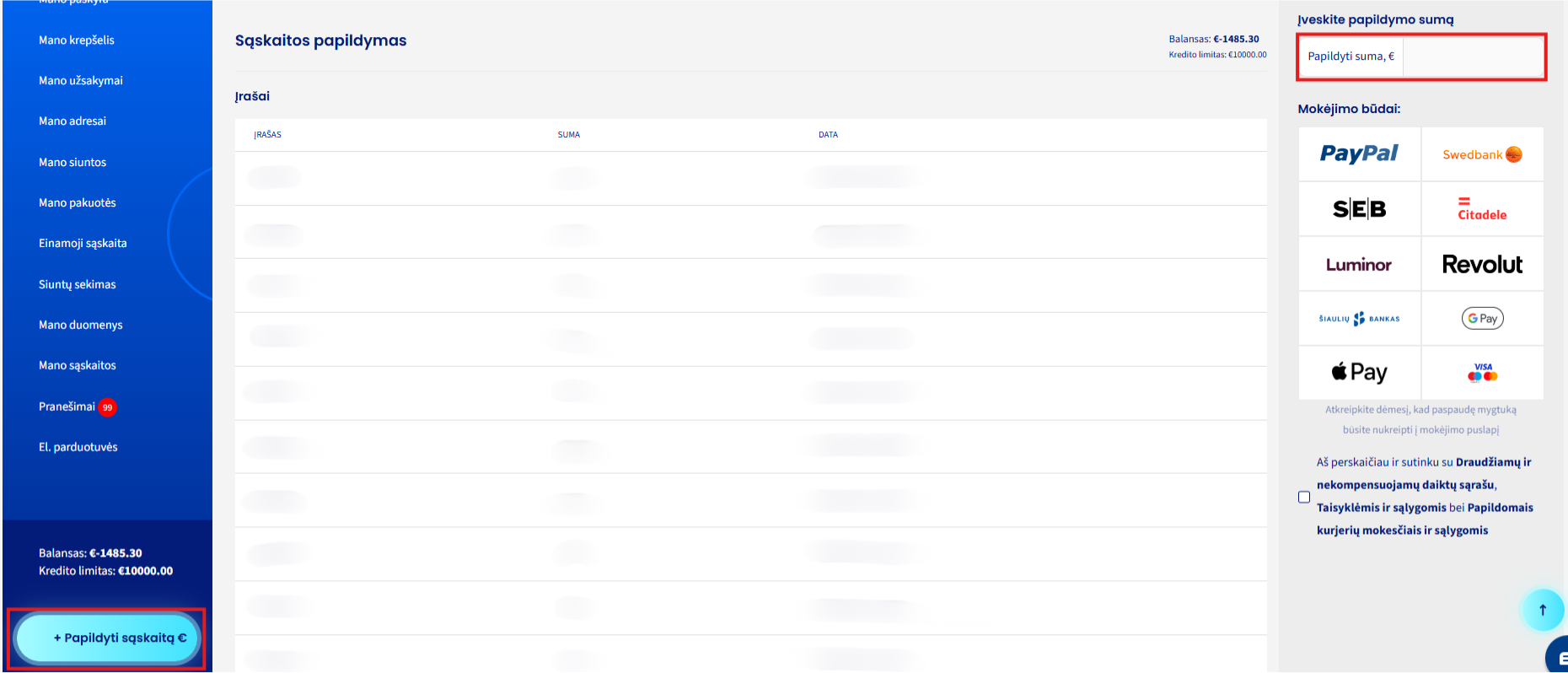Viewport: 1568px width, 673px height.
Task: Open Mano krepšelis menu item
Action: 77,40
